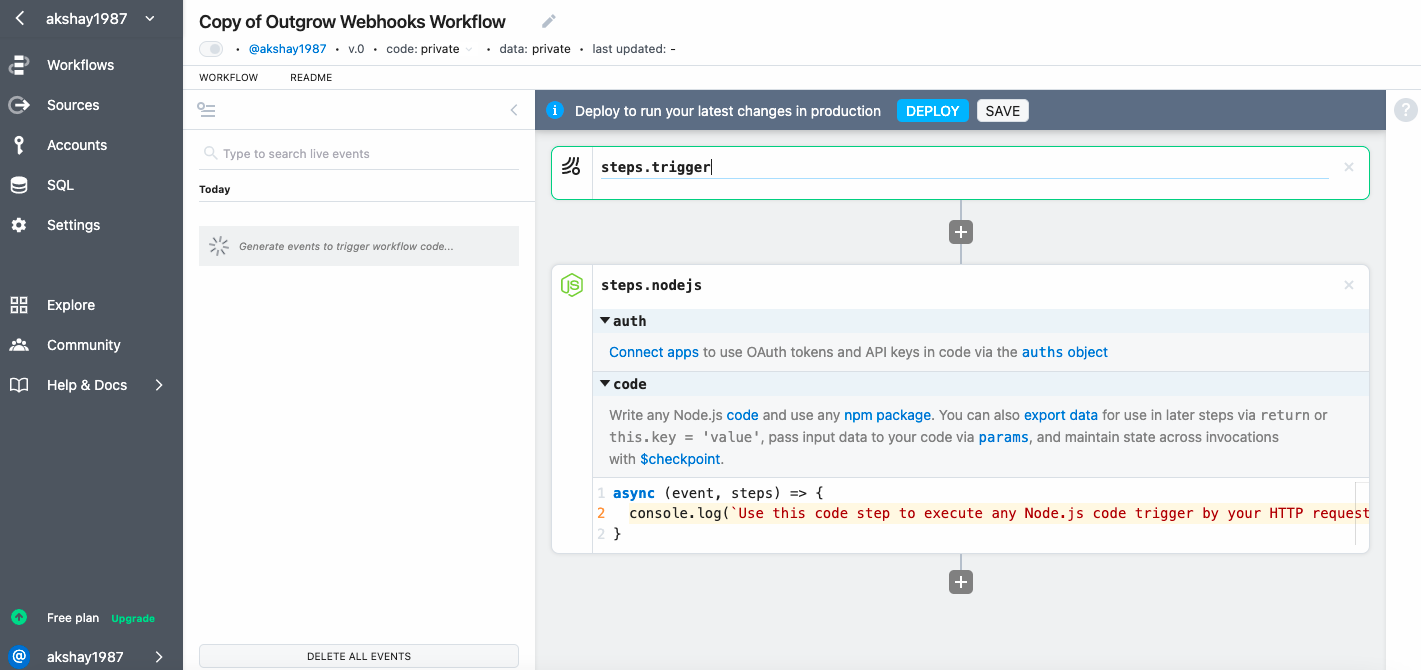Click the Settings gear icon
The height and width of the screenshot is (670, 1421).
tap(19, 225)
